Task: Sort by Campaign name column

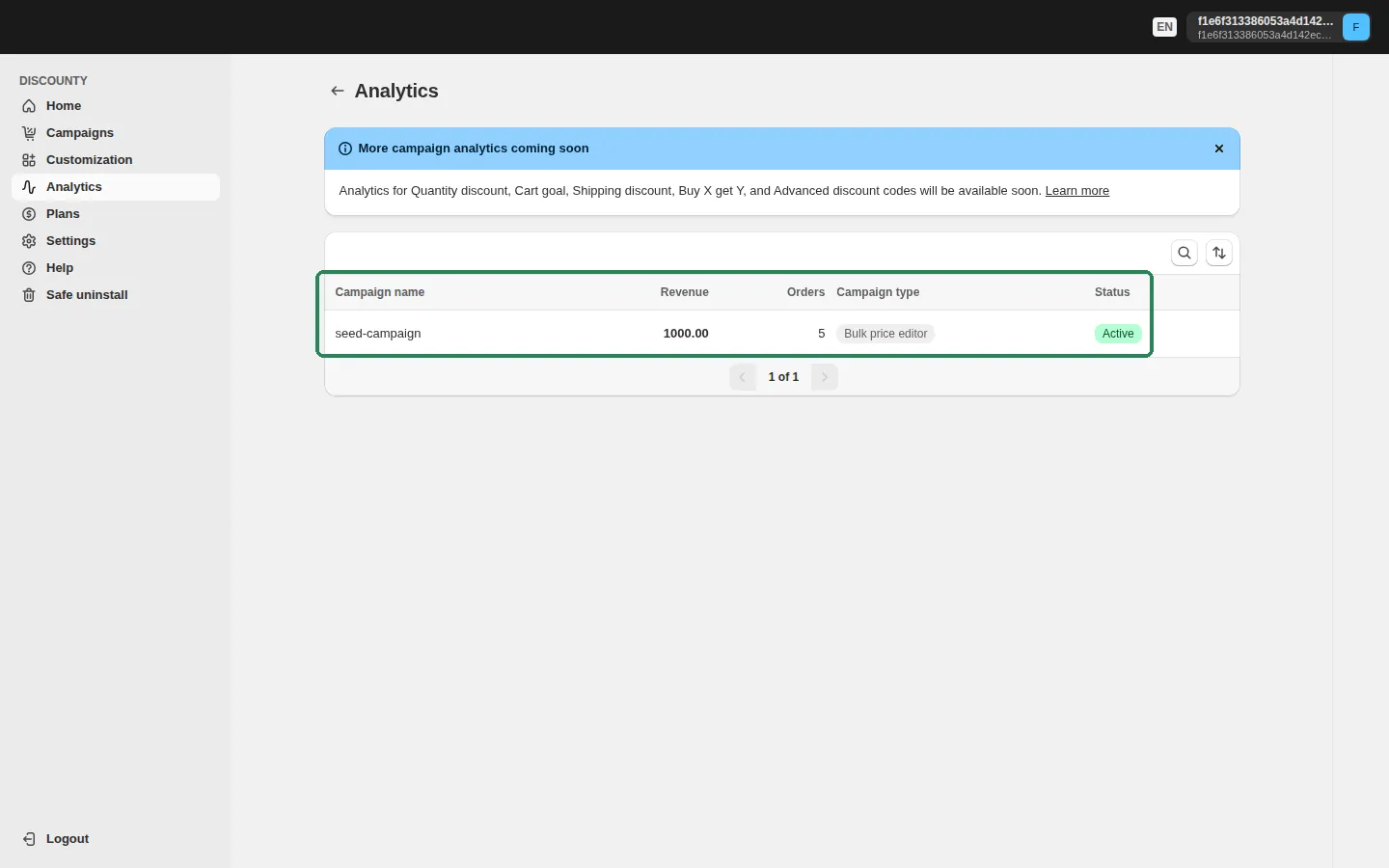Action: 380,292
